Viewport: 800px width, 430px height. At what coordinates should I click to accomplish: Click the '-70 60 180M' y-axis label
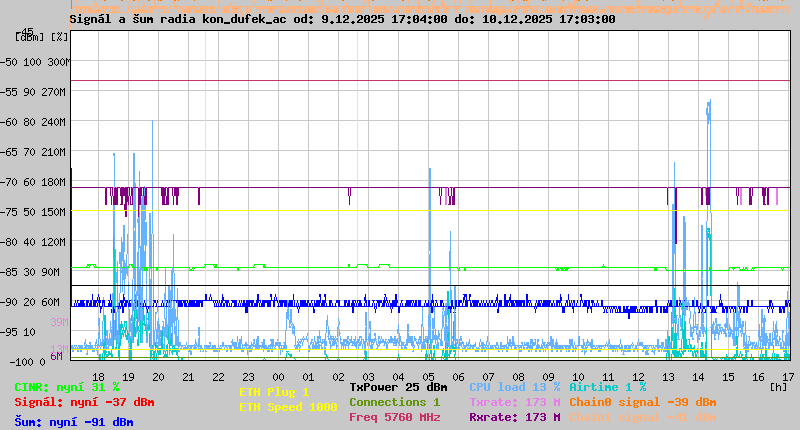click(35, 183)
